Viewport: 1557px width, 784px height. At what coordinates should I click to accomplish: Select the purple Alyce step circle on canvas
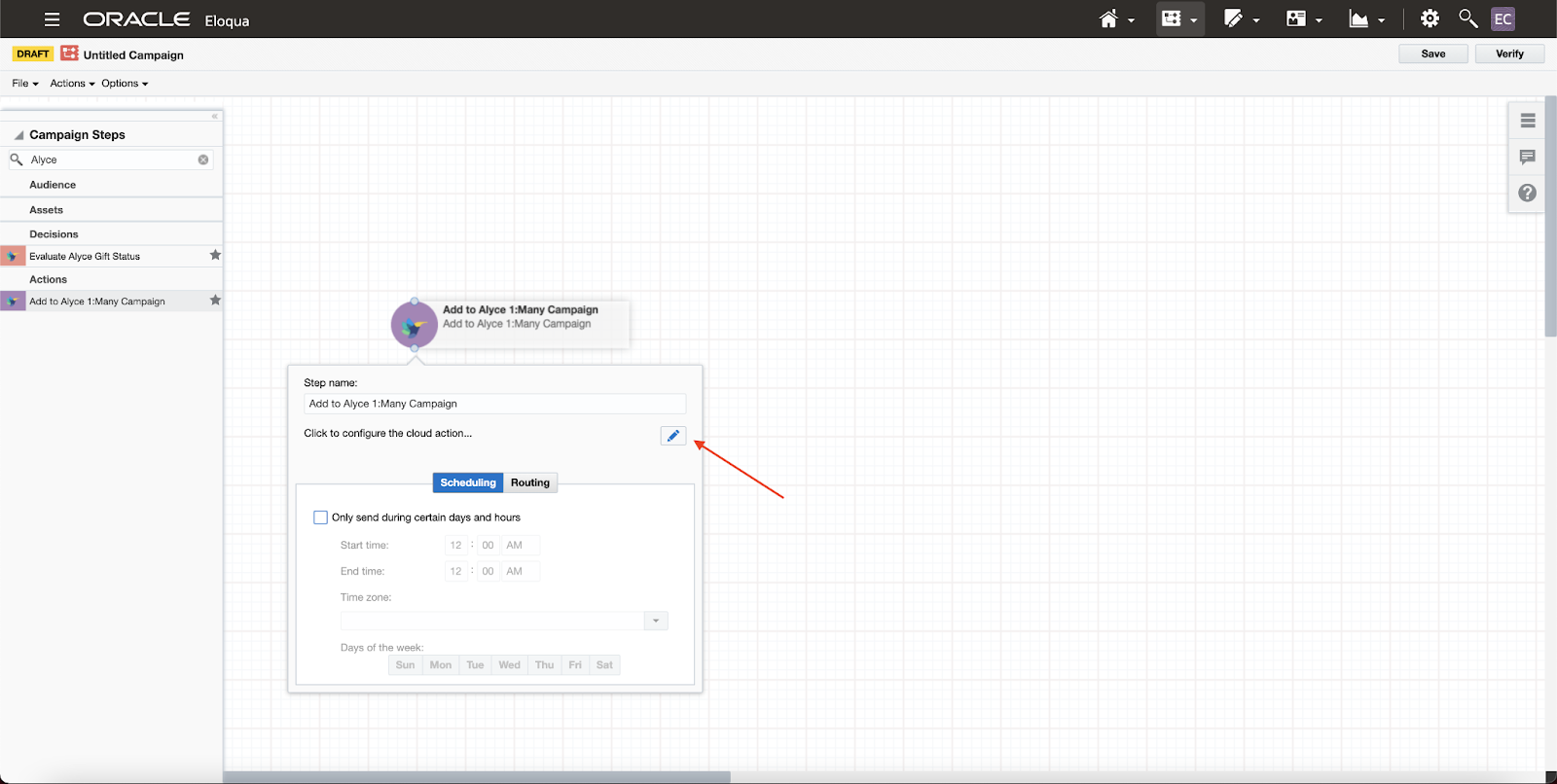tap(415, 325)
